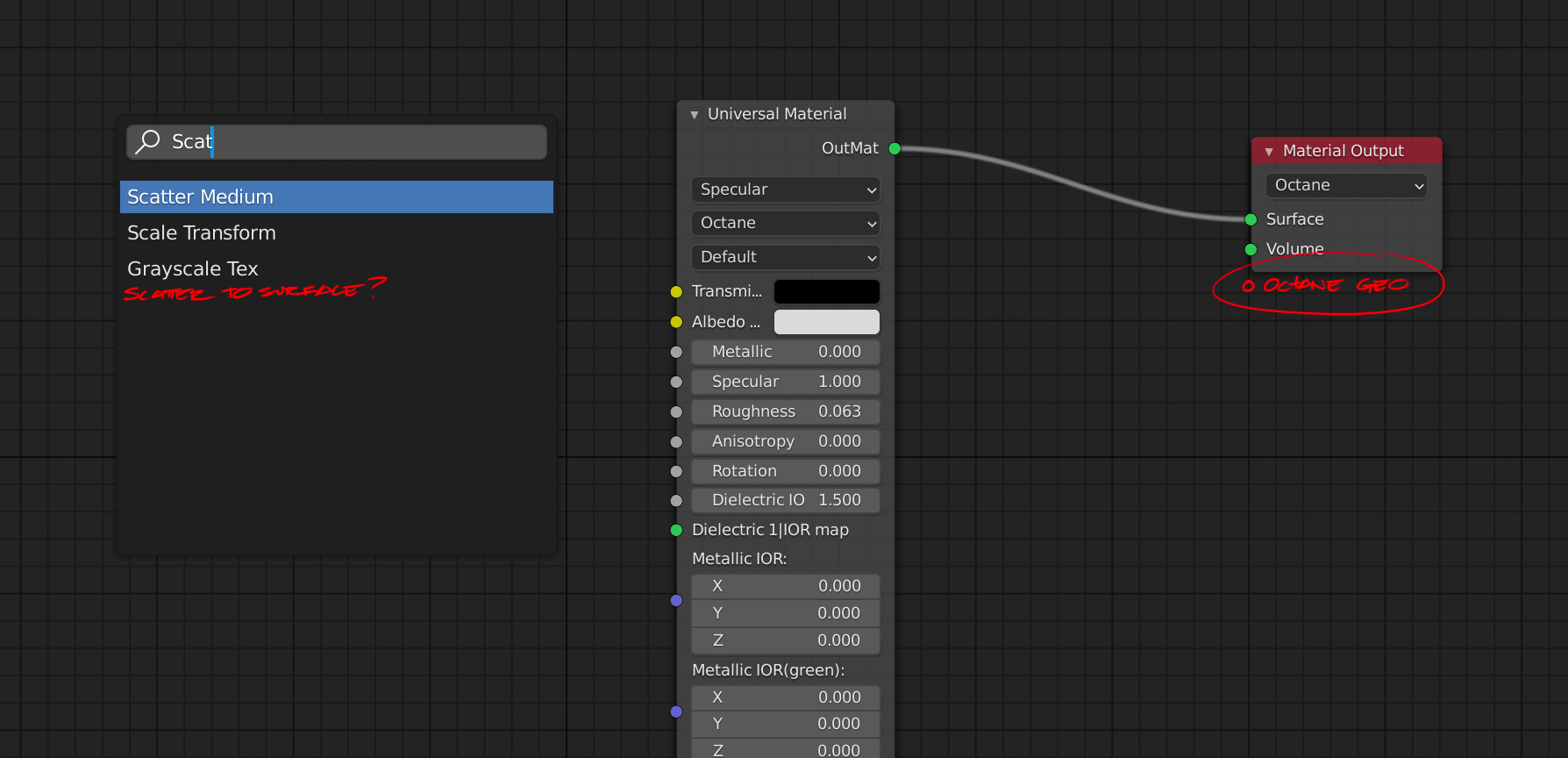This screenshot has height=758, width=1568.
Task: Click the Metallic IOR(green) X value field
Action: tap(786, 697)
